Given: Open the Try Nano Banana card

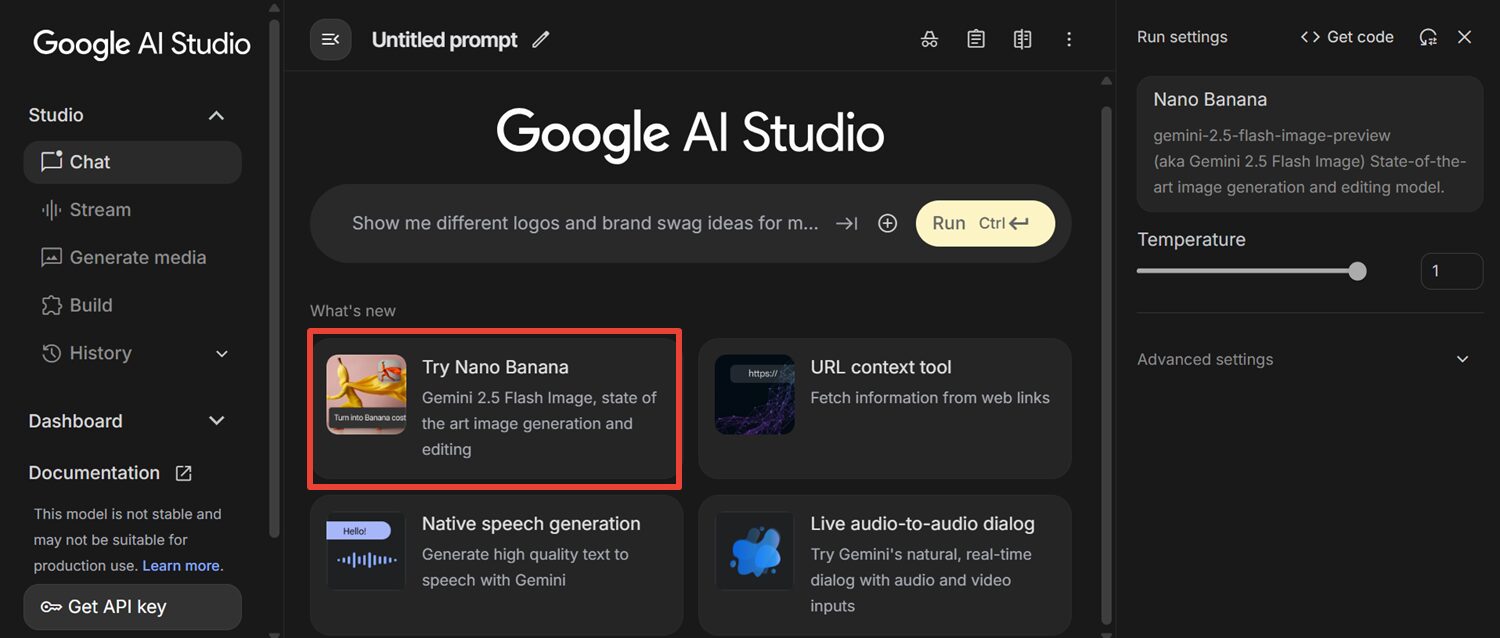Looking at the screenshot, I should [x=495, y=408].
